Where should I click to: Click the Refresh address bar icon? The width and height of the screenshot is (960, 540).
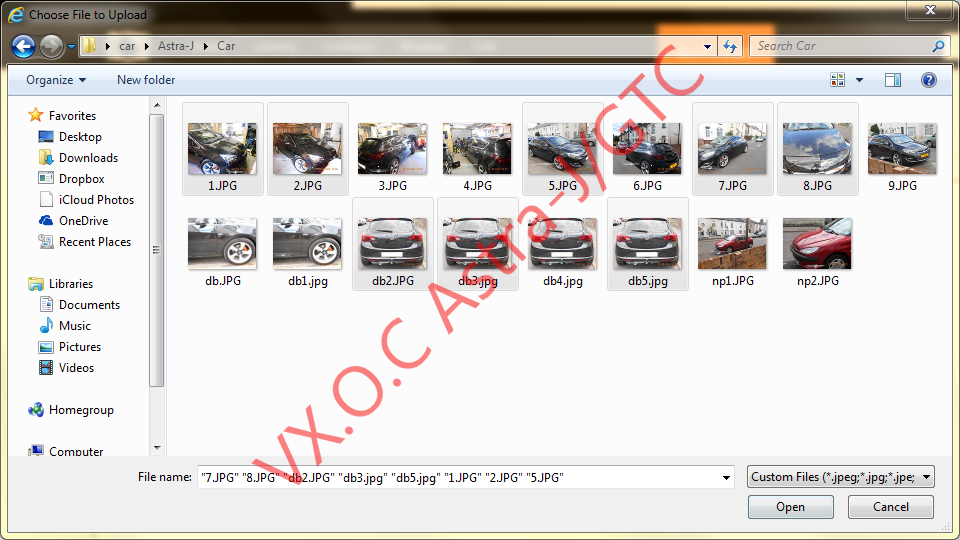pyautogui.click(x=730, y=46)
